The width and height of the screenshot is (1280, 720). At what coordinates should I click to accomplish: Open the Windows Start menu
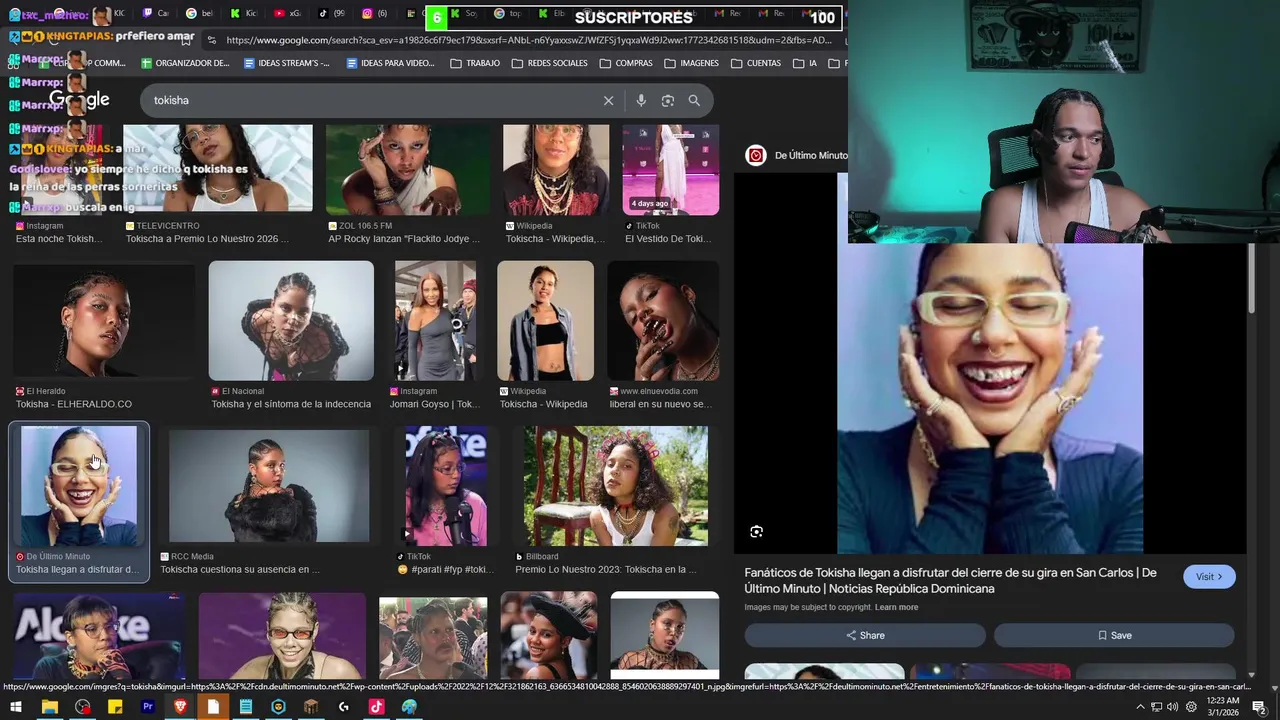16,707
